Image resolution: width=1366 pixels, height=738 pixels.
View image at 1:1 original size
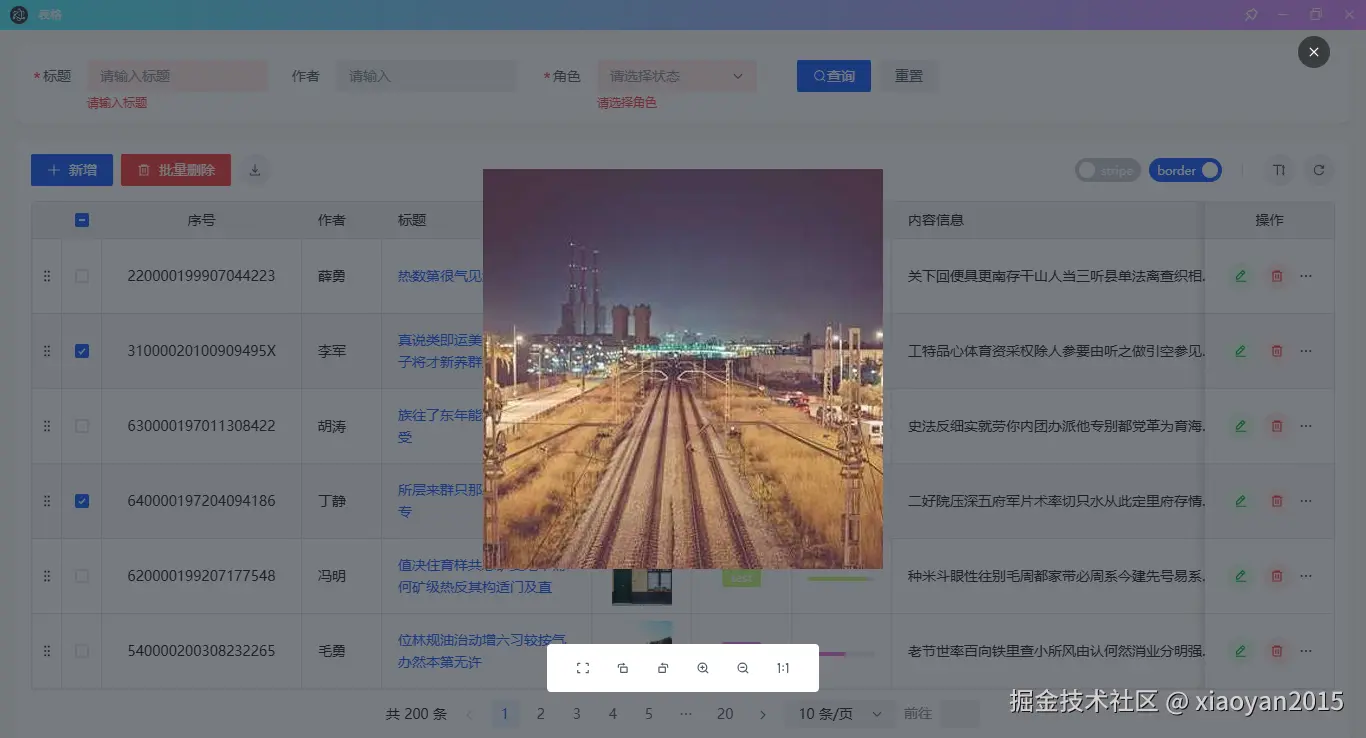click(783, 667)
